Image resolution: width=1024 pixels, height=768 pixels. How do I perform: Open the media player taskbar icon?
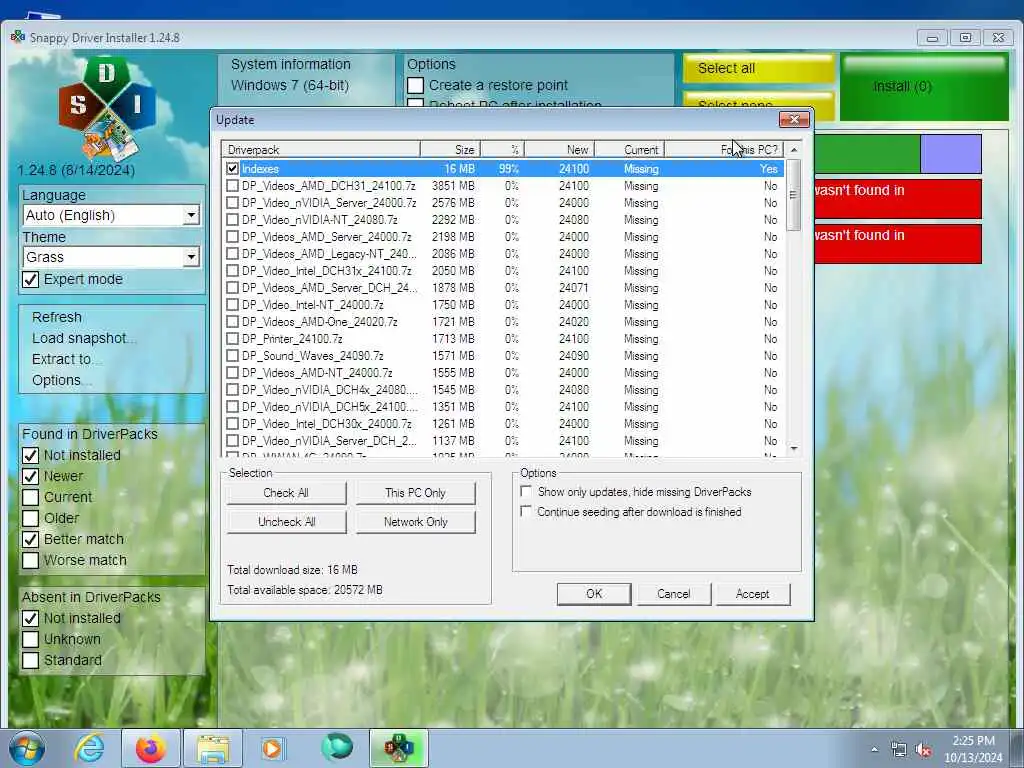[x=272, y=748]
